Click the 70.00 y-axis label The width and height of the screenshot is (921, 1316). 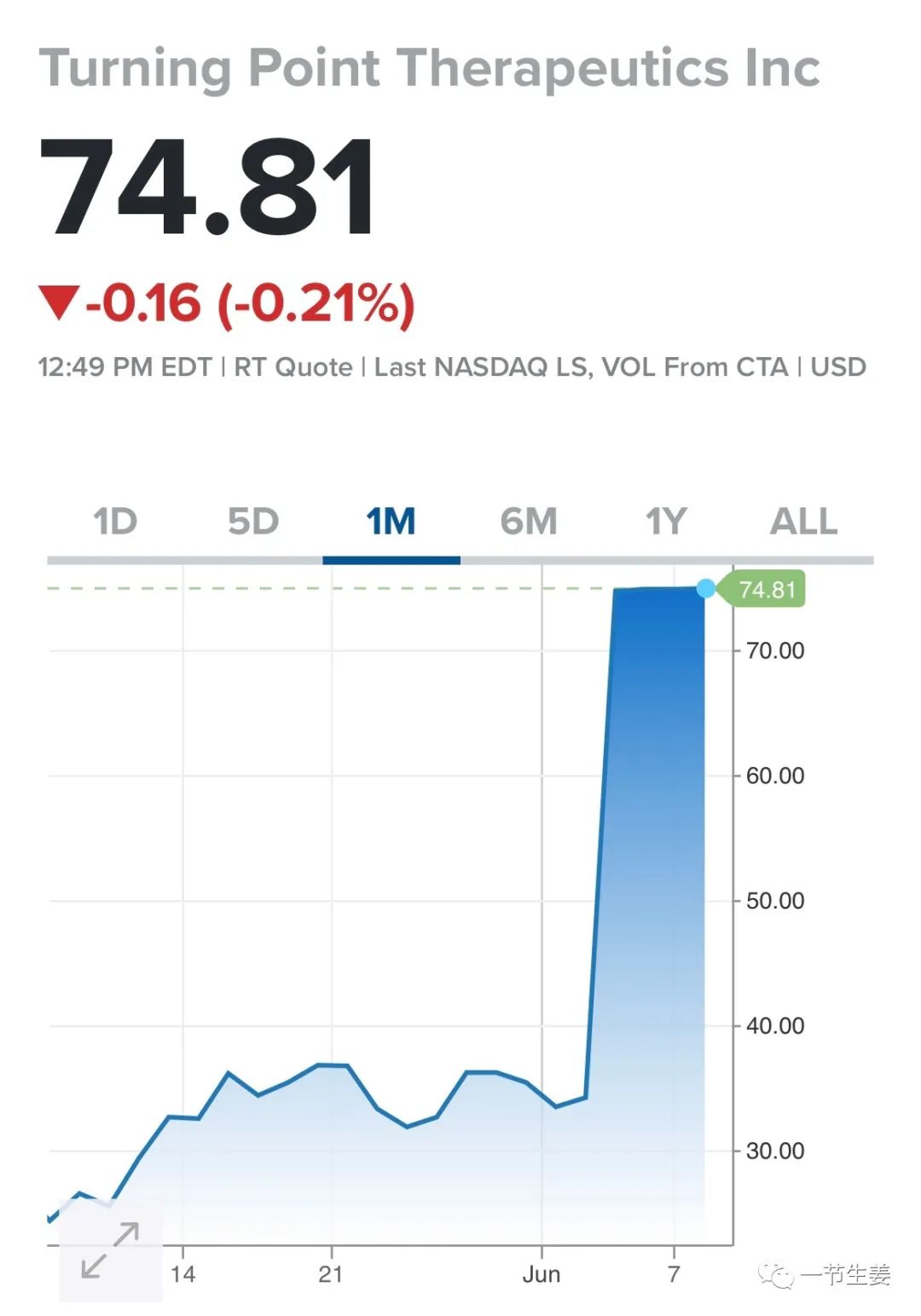point(774,651)
